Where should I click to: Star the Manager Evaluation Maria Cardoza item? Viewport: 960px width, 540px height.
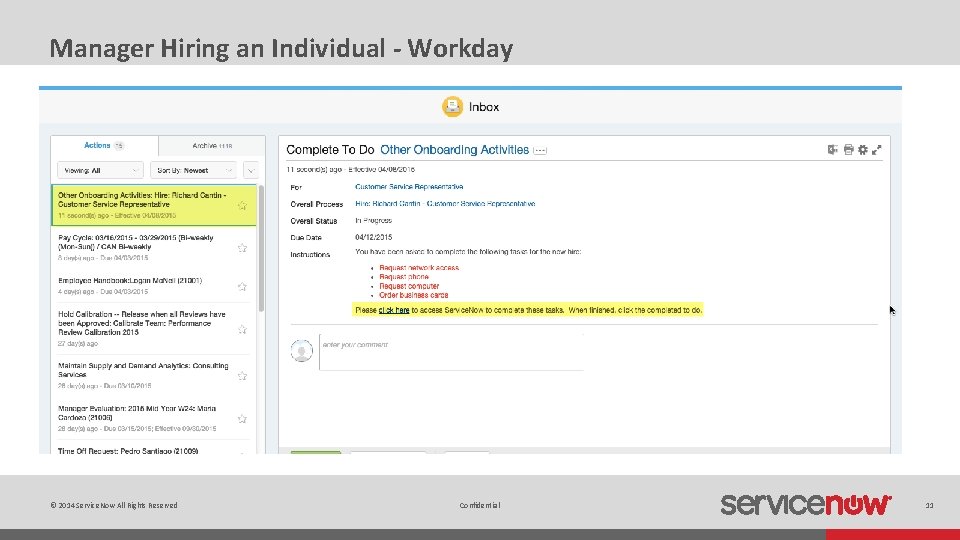click(x=242, y=419)
